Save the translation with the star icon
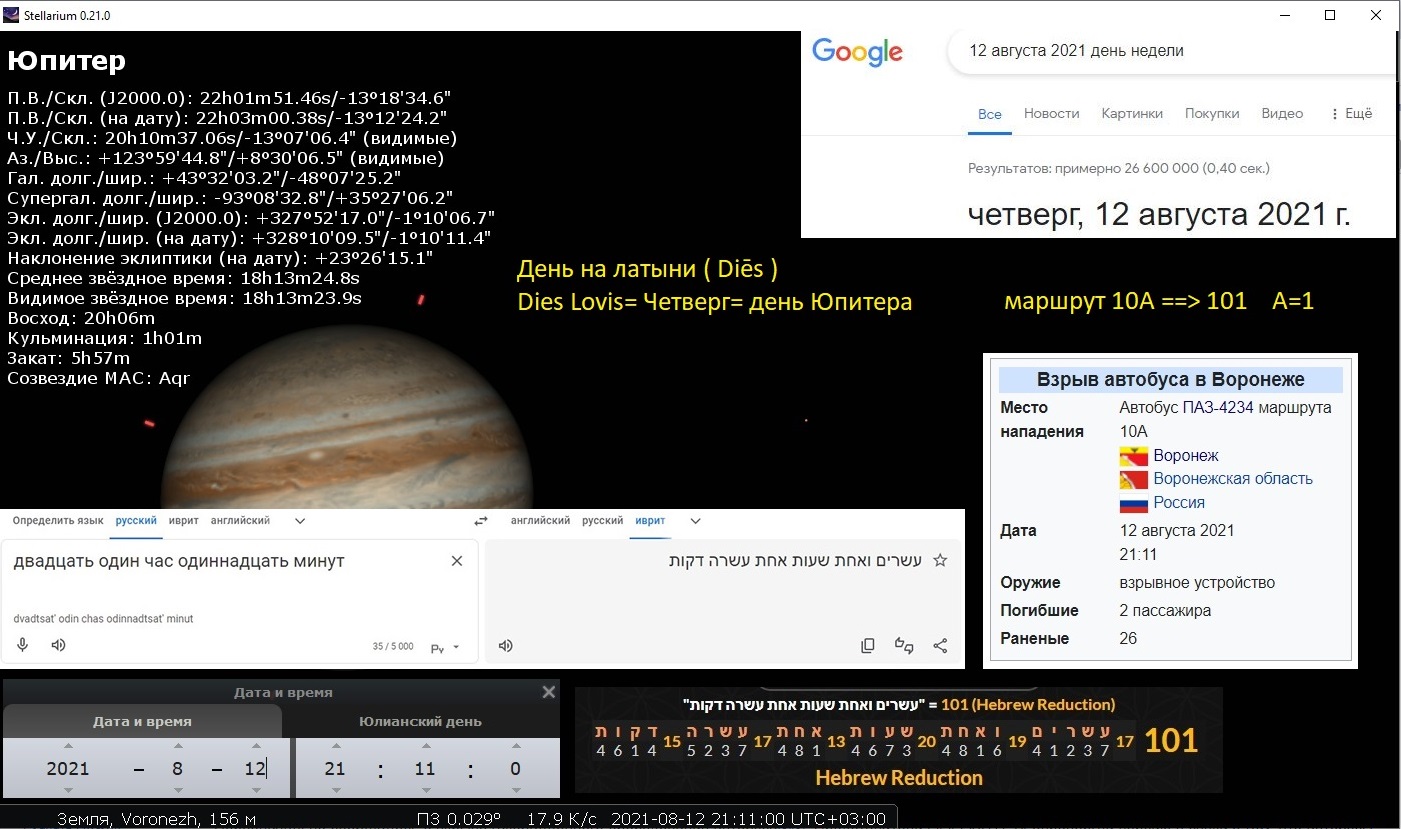This screenshot has height=829, width=1401. [940, 561]
